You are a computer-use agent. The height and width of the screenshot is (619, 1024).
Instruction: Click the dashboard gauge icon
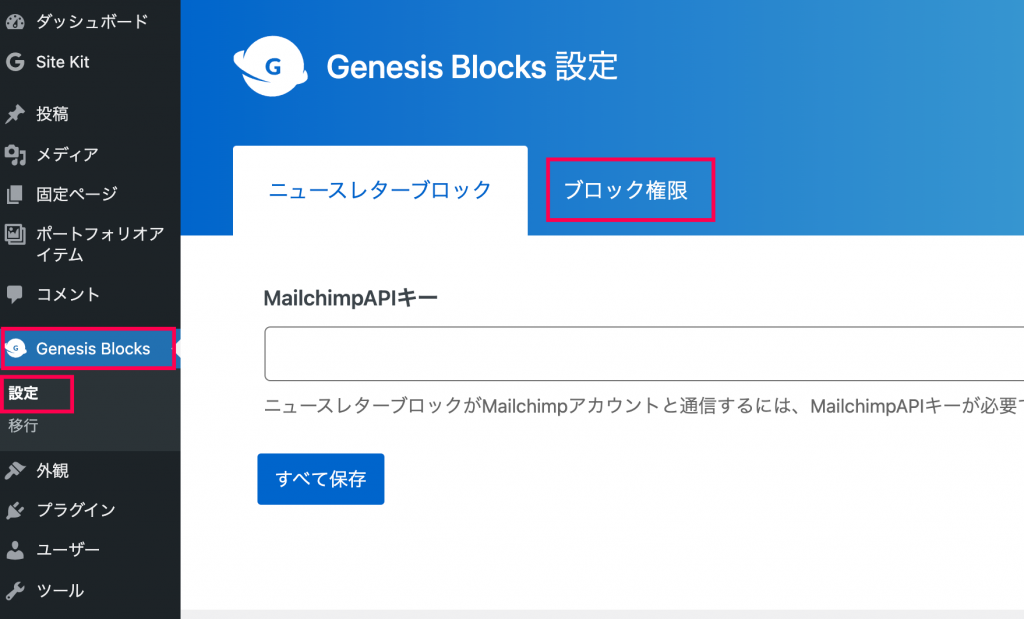tap(15, 22)
